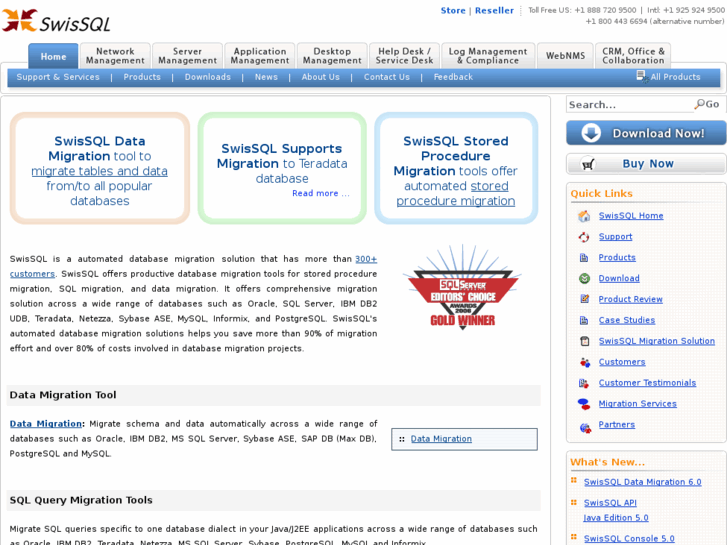The width and height of the screenshot is (727, 545).
Task: Click bullet icon beside SwisSQL API
Action: [x=574, y=502]
